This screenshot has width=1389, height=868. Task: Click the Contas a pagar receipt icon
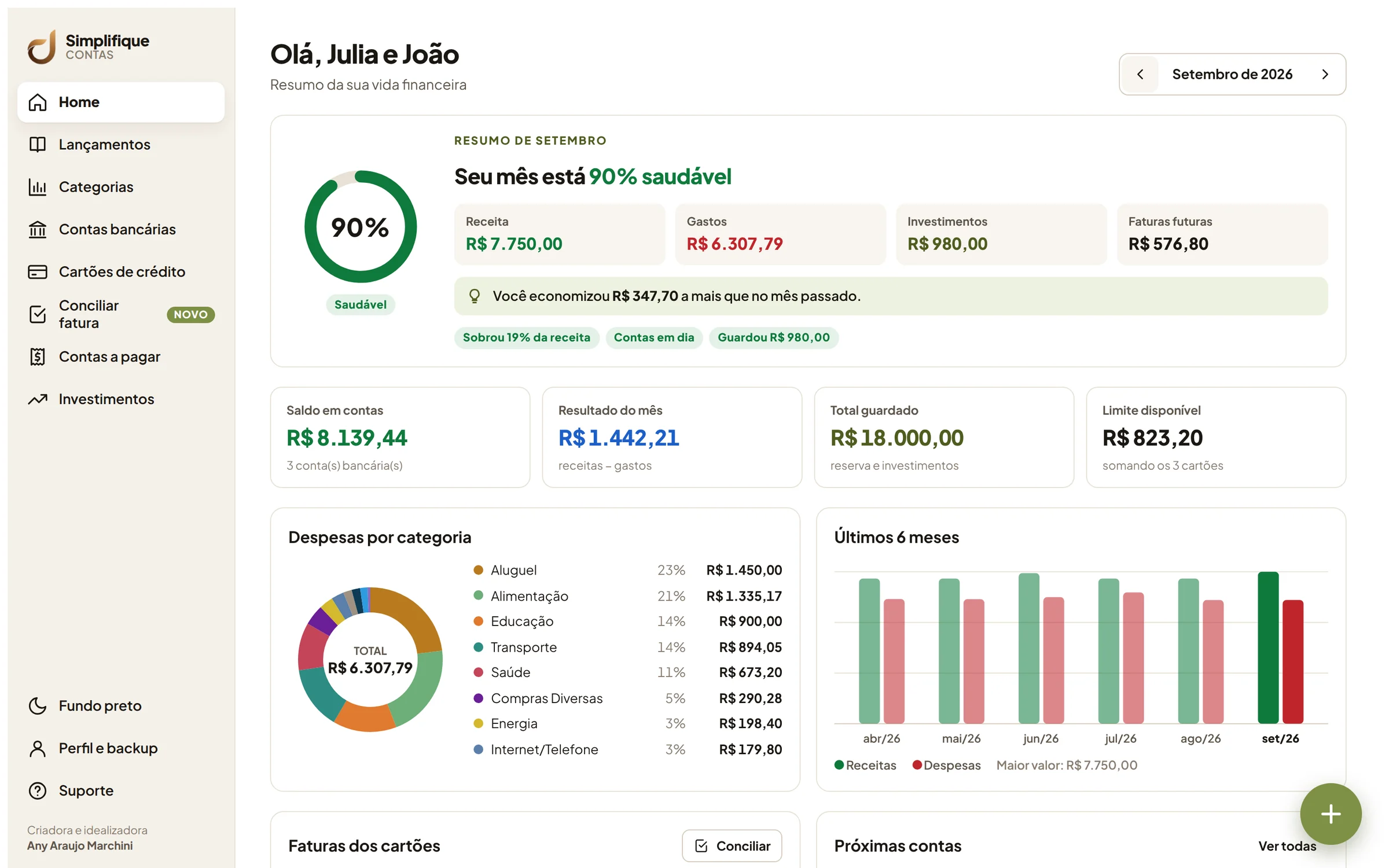tap(38, 357)
